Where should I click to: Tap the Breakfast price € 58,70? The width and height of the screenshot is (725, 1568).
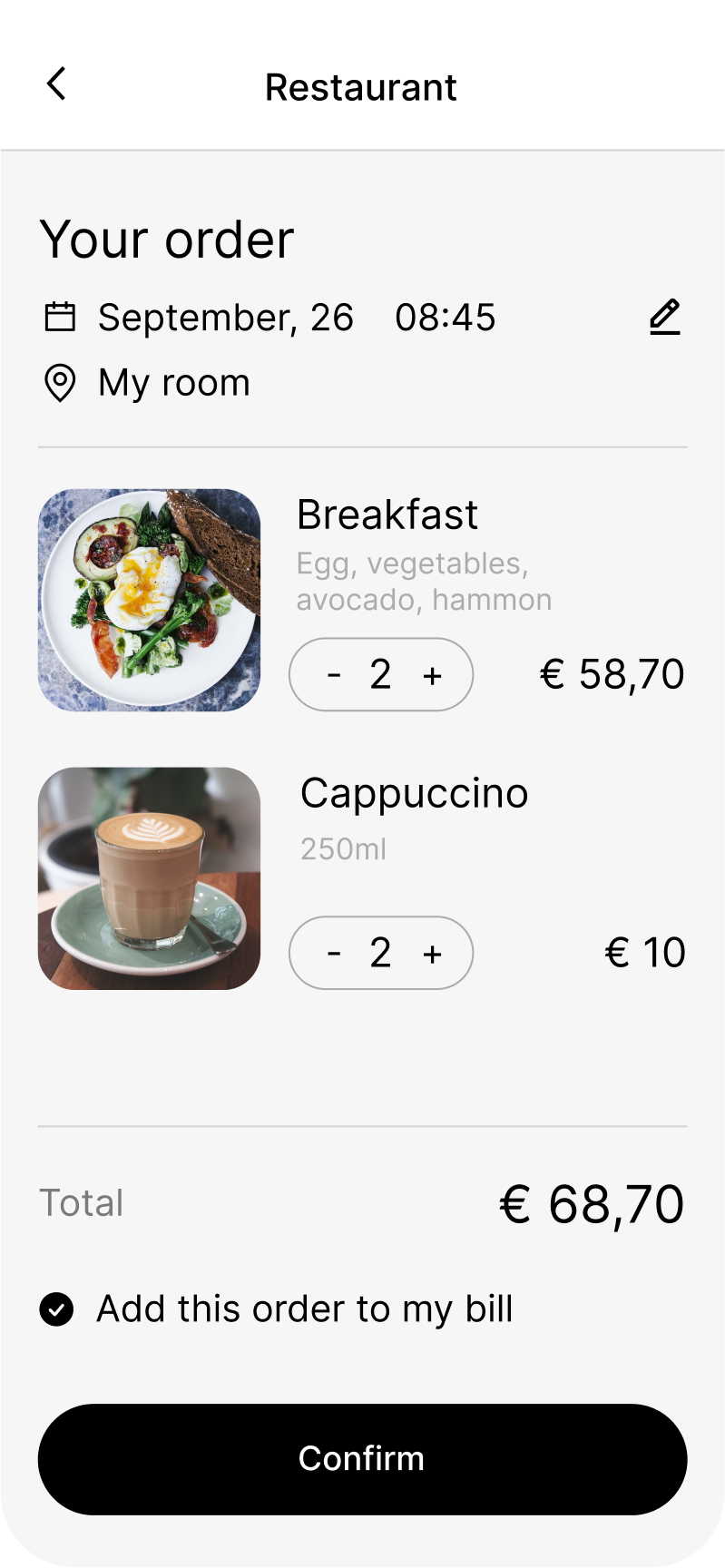(612, 674)
